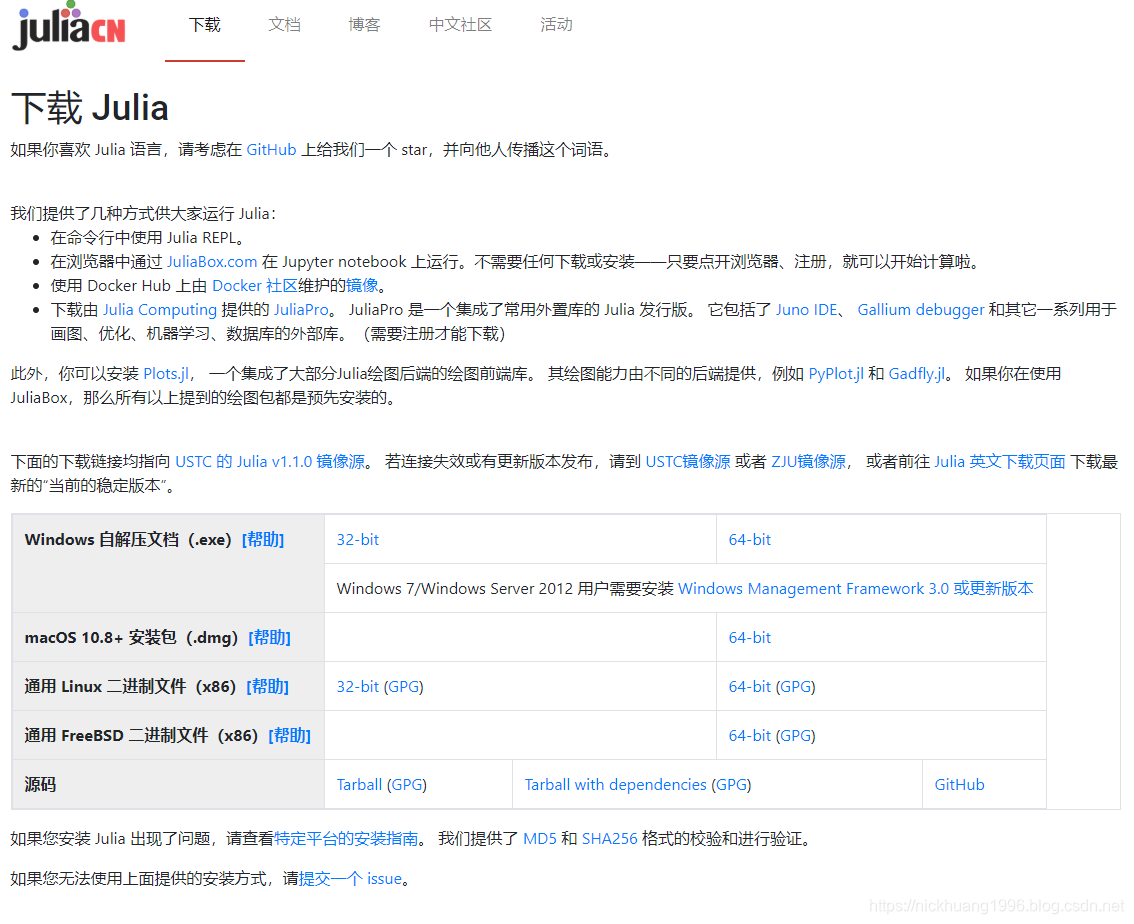Open the GitHub link in the star sentence
Viewport: 1134px width, 924px height.
271,150
